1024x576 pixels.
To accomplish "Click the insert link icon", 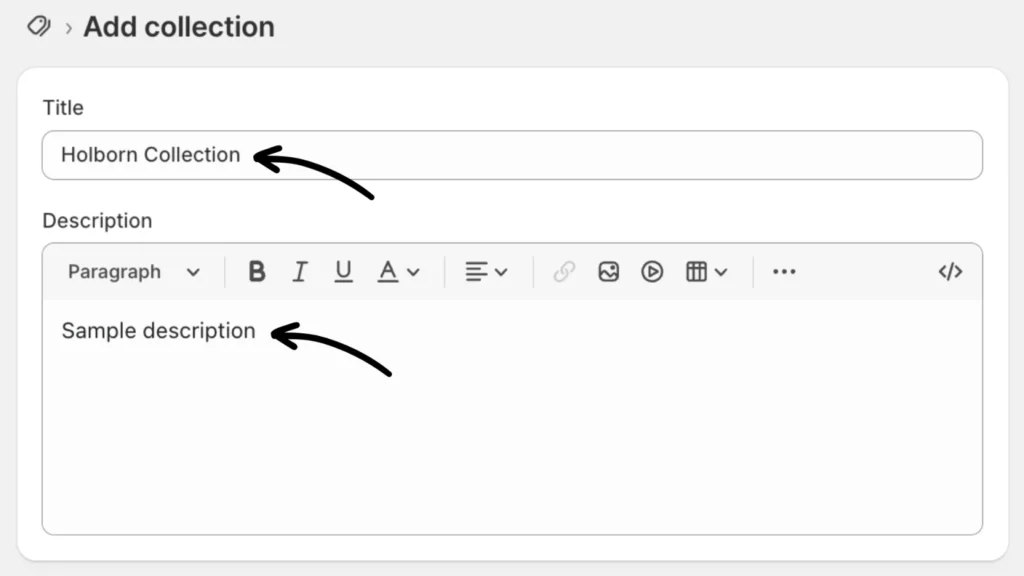I will coord(564,272).
